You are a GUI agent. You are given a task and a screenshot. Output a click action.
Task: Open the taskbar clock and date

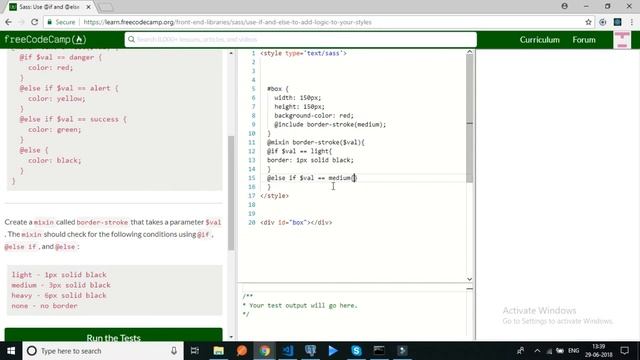(x=598, y=351)
